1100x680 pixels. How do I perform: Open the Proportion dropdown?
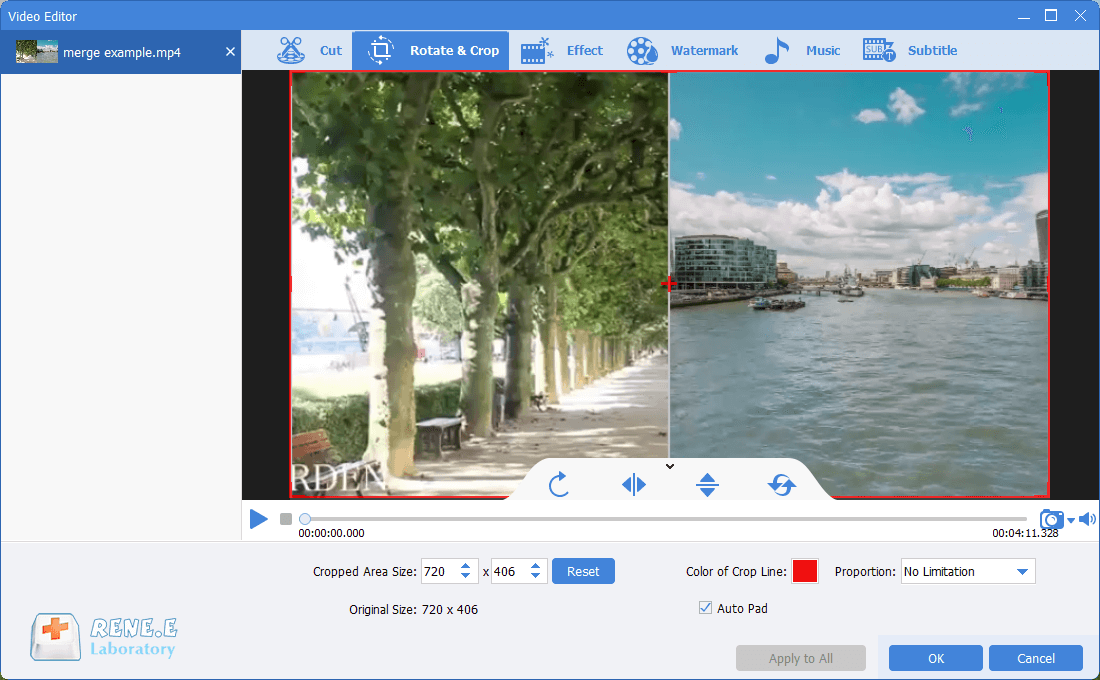pyautogui.click(x=967, y=571)
